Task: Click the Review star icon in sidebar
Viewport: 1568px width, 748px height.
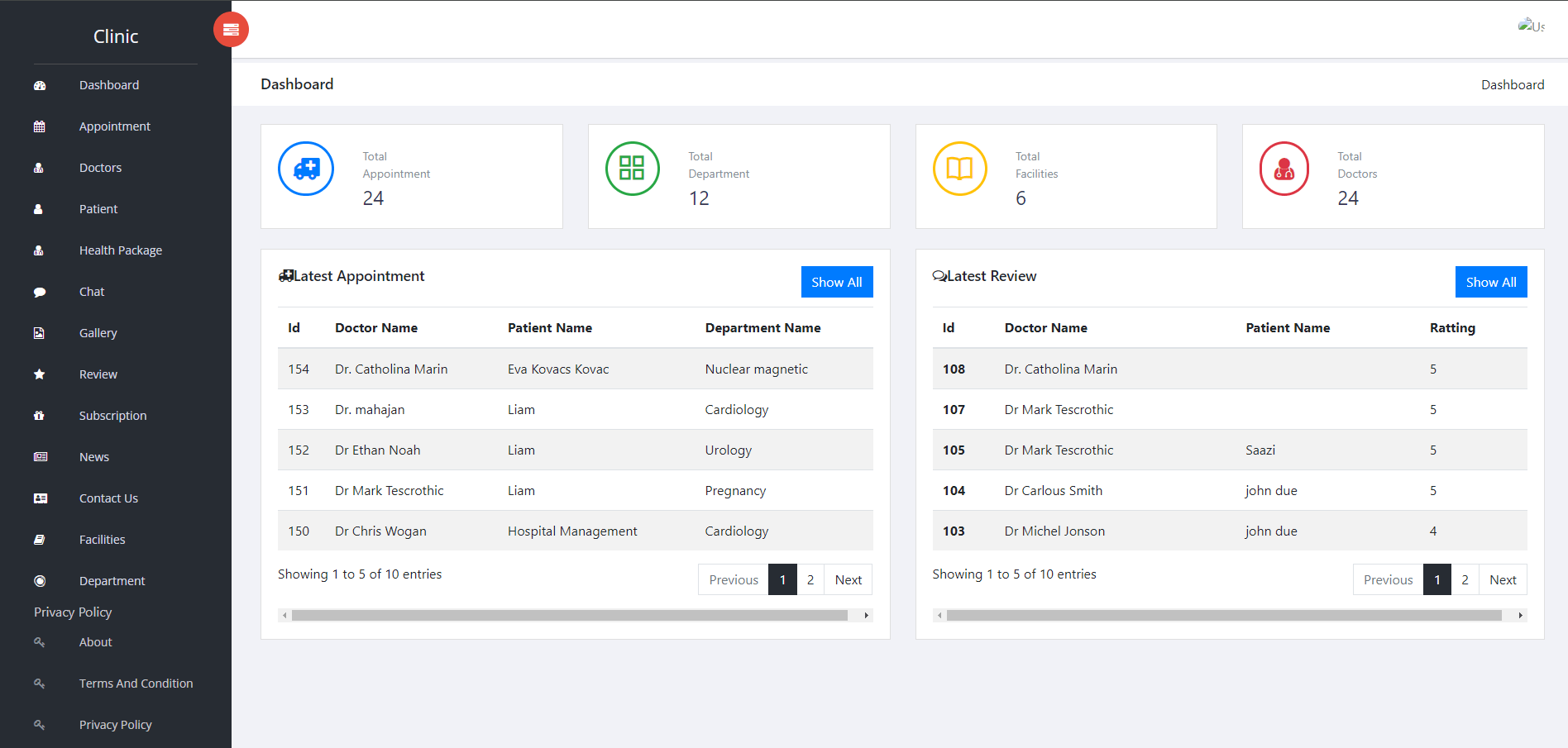Action: coord(40,374)
